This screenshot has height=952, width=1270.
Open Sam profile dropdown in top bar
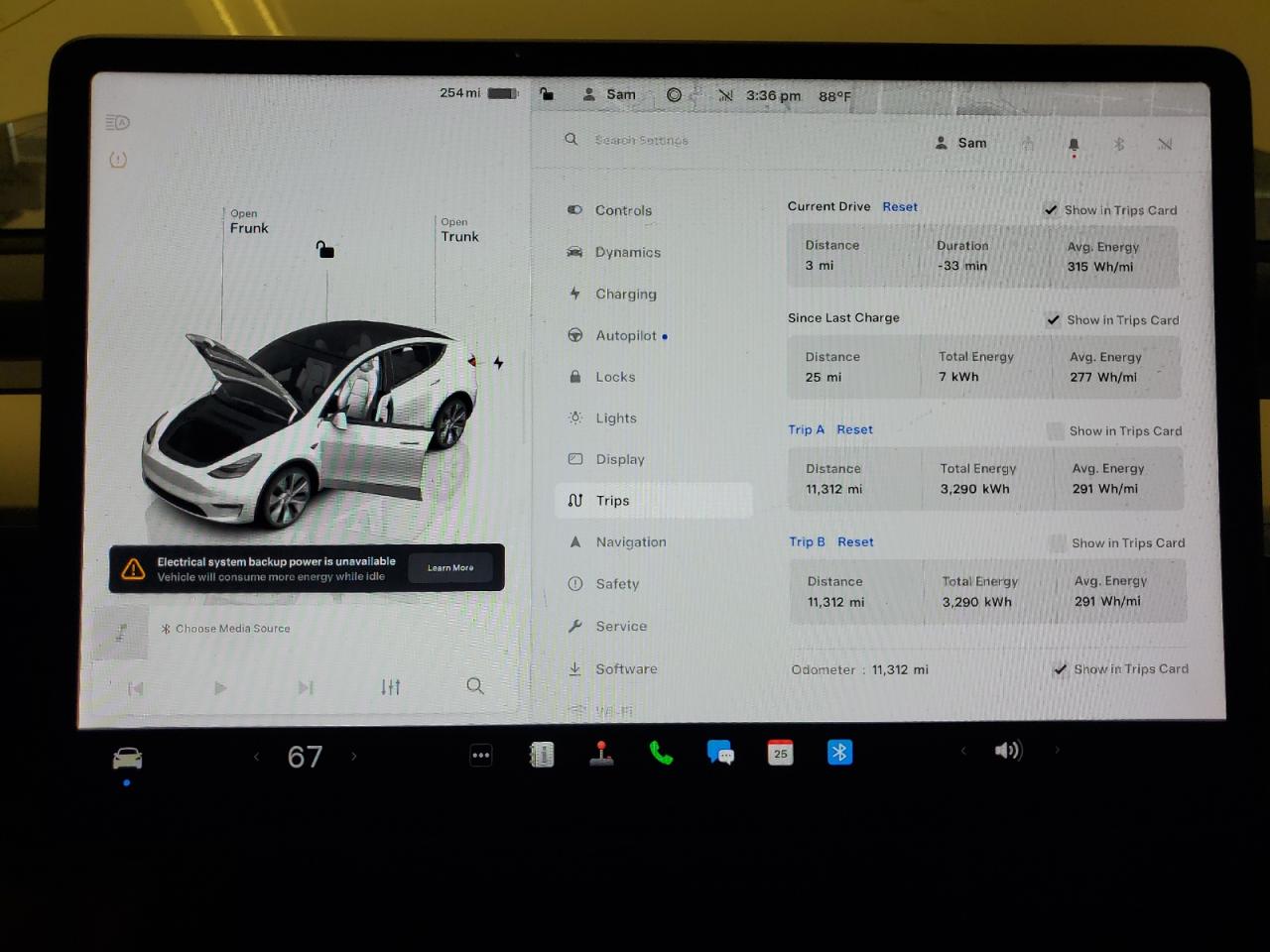[x=609, y=94]
